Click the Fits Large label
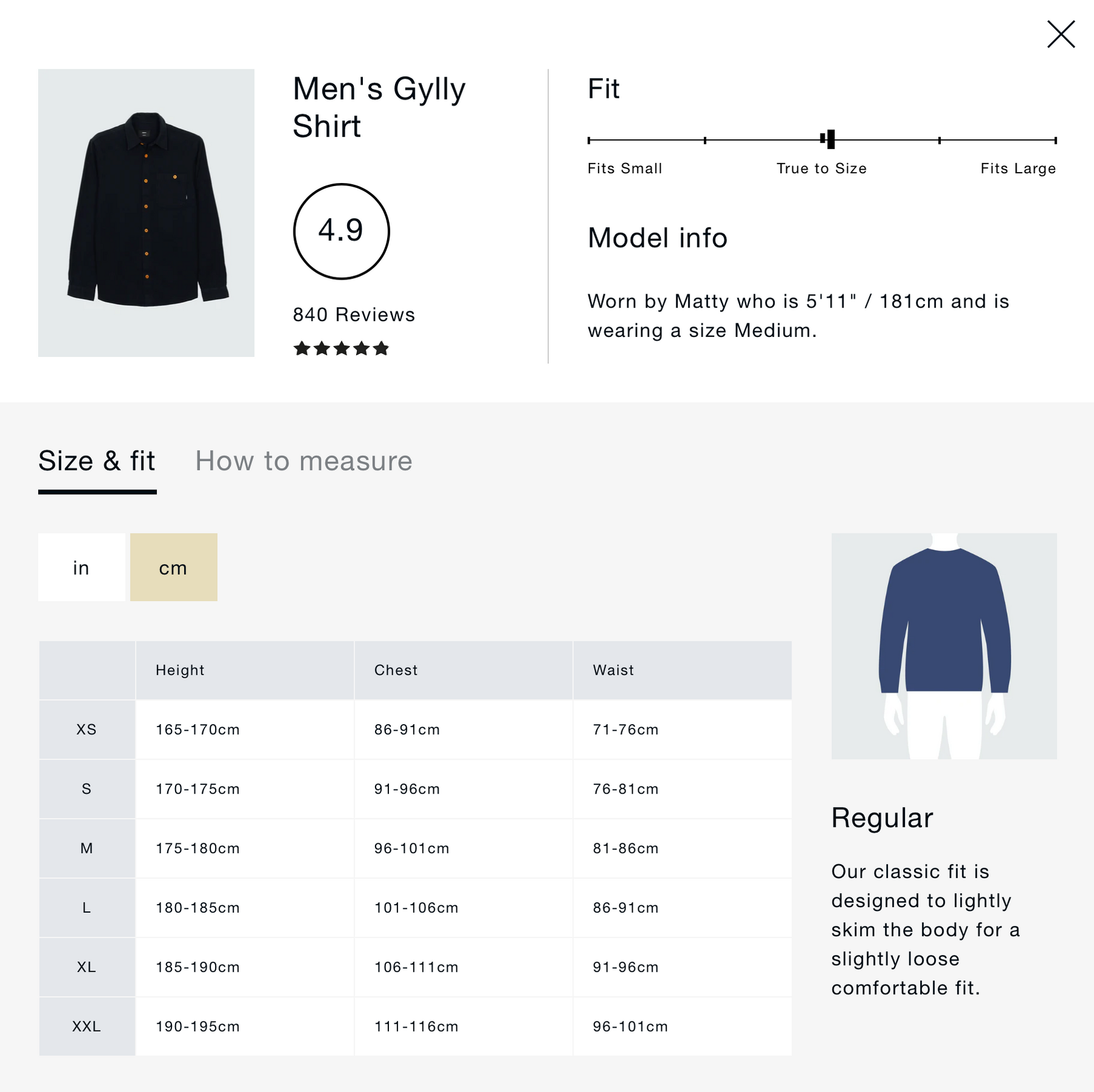1094x1092 pixels. (x=1017, y=168)
